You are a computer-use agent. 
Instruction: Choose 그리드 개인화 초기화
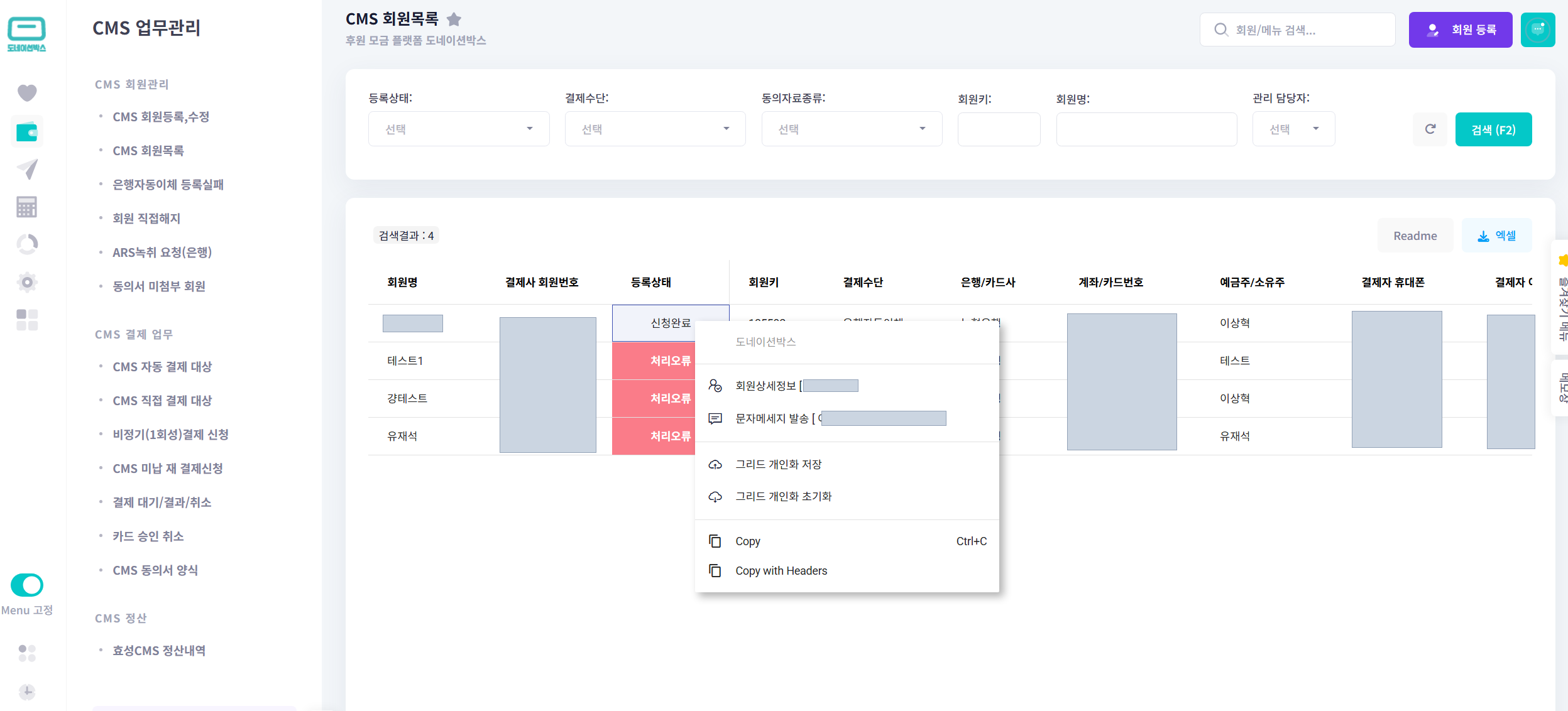847,496
